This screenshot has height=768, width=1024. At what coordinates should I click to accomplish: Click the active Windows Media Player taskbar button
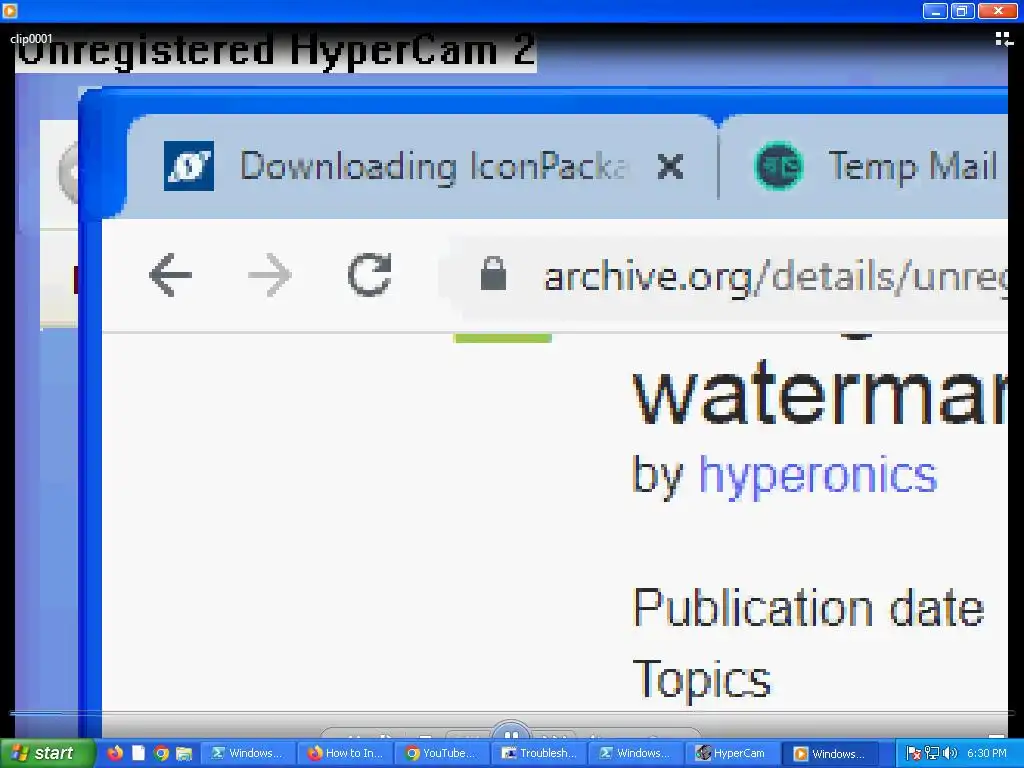coord(831,754)
